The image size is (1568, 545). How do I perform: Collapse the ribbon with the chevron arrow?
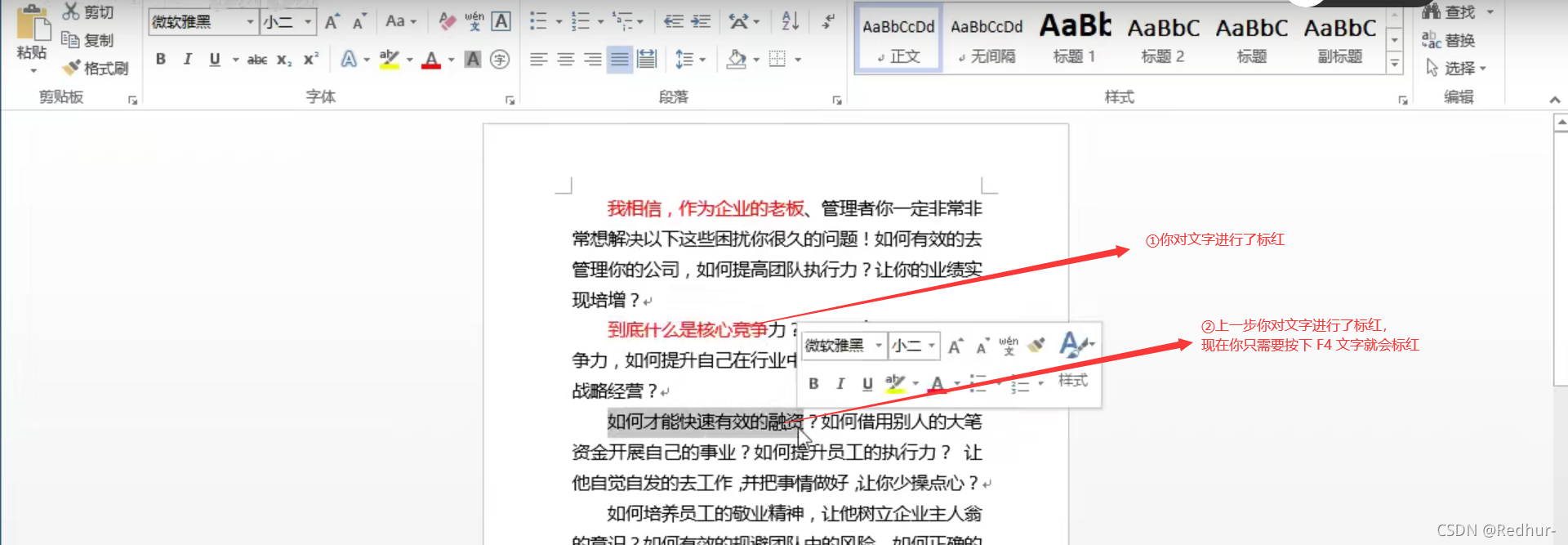click(1554, 100)
